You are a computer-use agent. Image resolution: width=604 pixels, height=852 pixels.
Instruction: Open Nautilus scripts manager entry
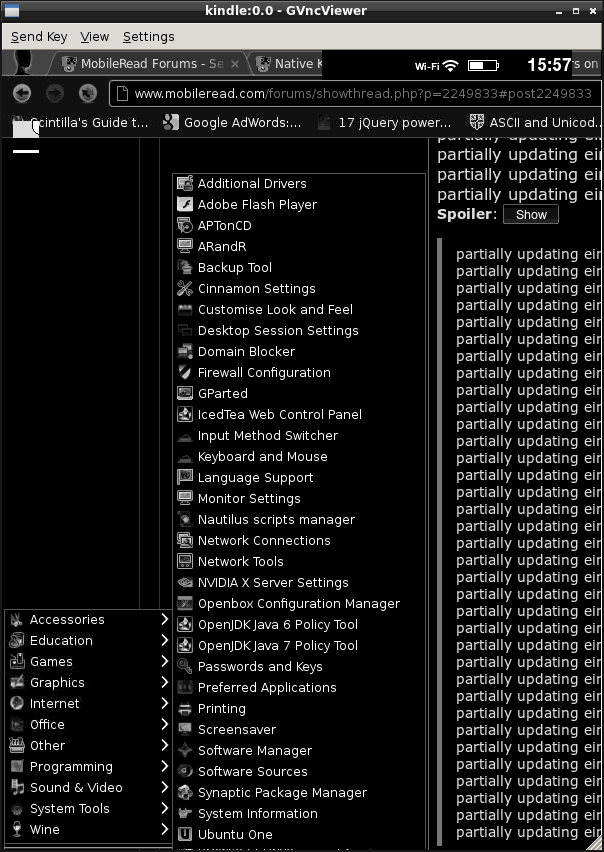299,519
